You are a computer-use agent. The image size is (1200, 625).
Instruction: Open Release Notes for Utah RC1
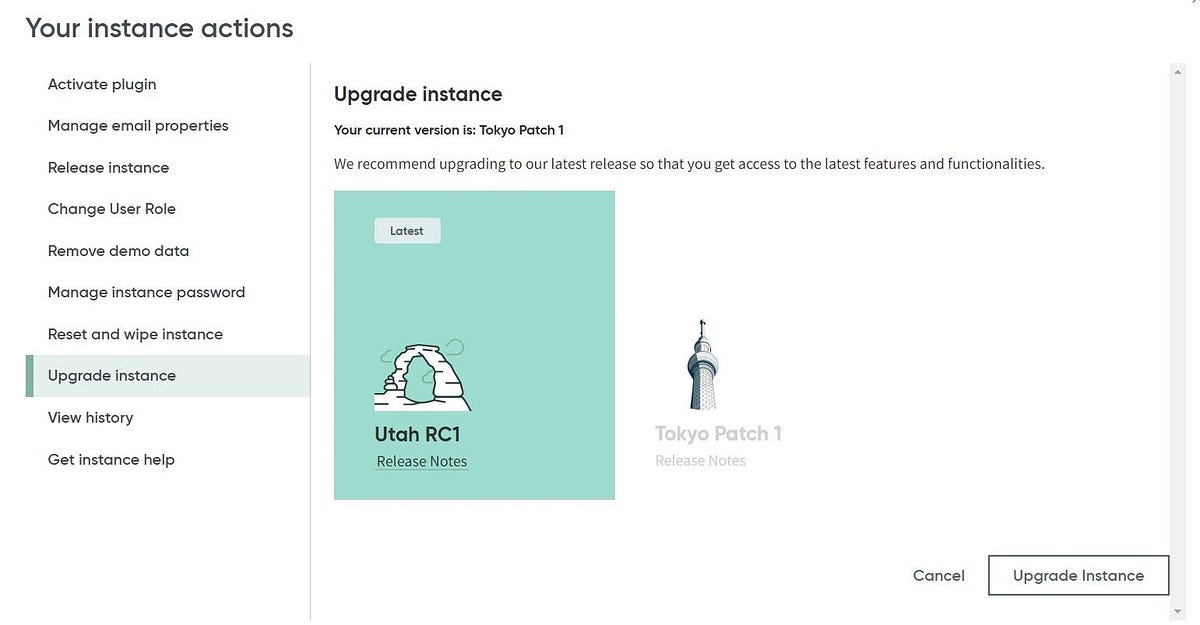pos(421,461)
